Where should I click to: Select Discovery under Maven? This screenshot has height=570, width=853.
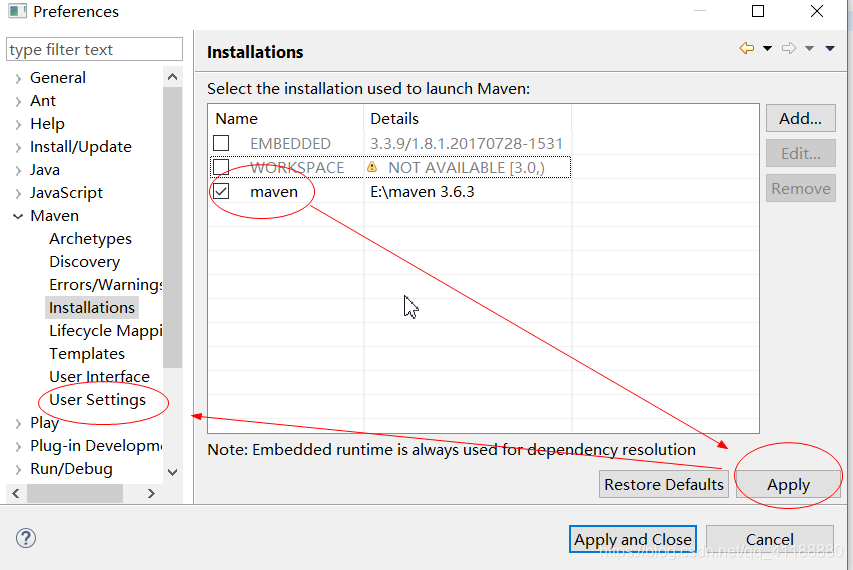[x=84, y=262]
